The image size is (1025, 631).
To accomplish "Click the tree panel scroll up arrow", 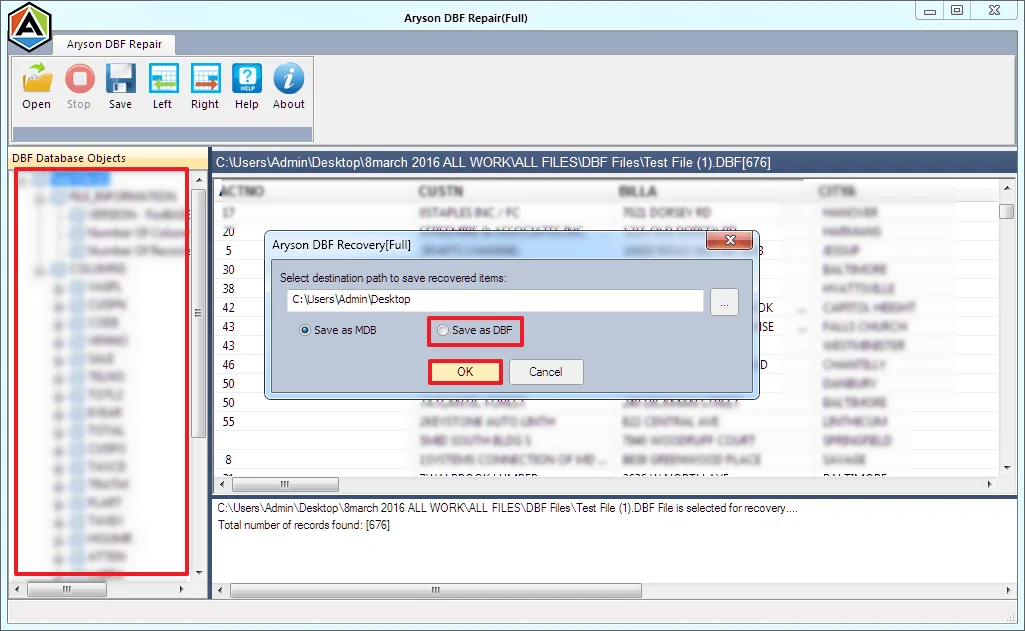I will point(199,180).
